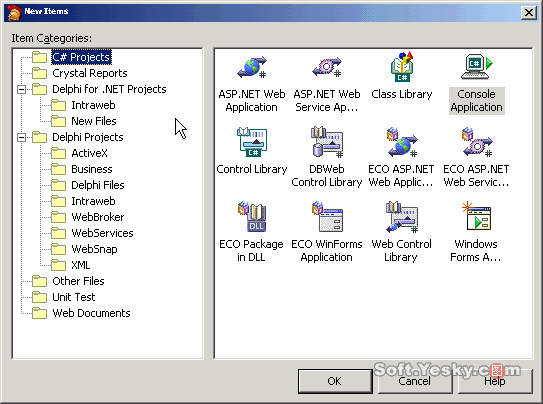Click the Web Documents folder icon
This screenshot has width=543, height=404.
tap(39, 313)
